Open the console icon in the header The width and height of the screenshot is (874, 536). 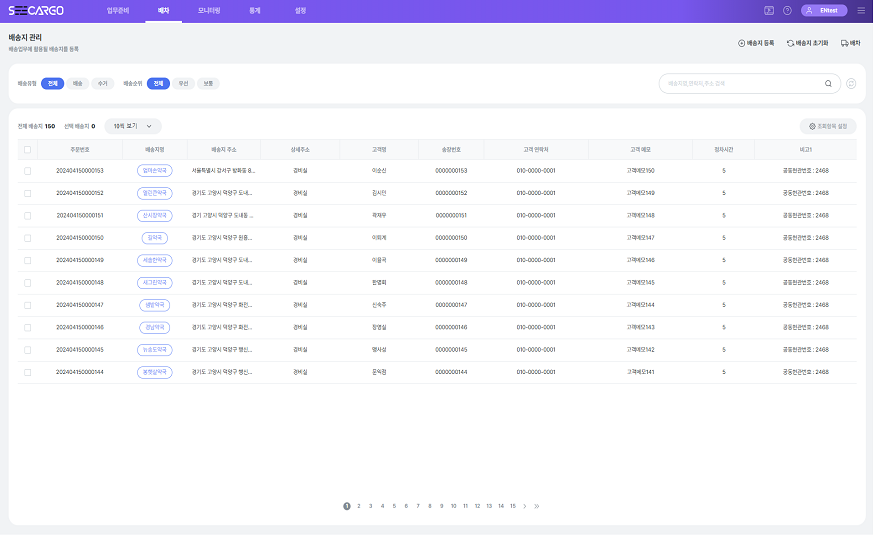coord(769,10)
